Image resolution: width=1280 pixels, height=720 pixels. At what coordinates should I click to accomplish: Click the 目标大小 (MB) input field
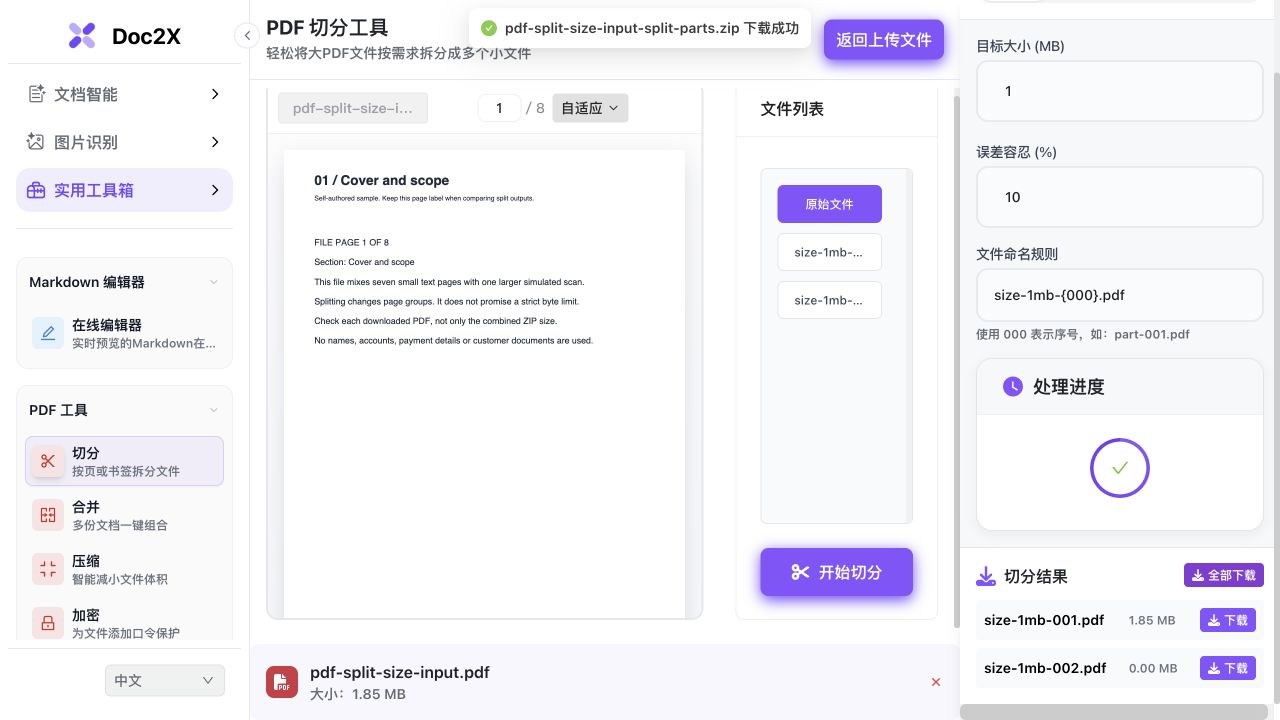[x=1119, y=91]
